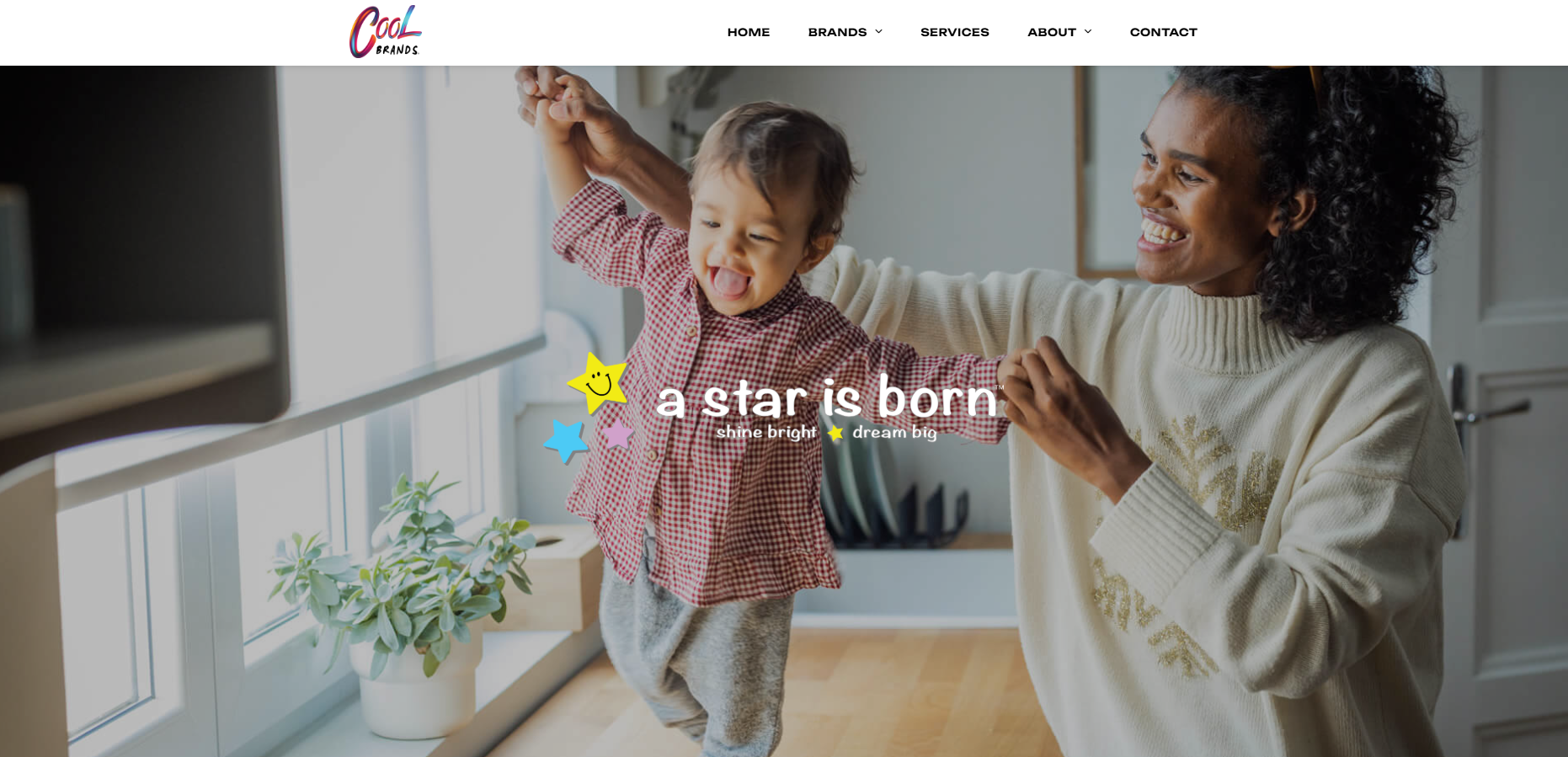Click the word 'BRANDS' inside the logo
This screenshot has height=757, width=1568.
[x=397, y=50]
